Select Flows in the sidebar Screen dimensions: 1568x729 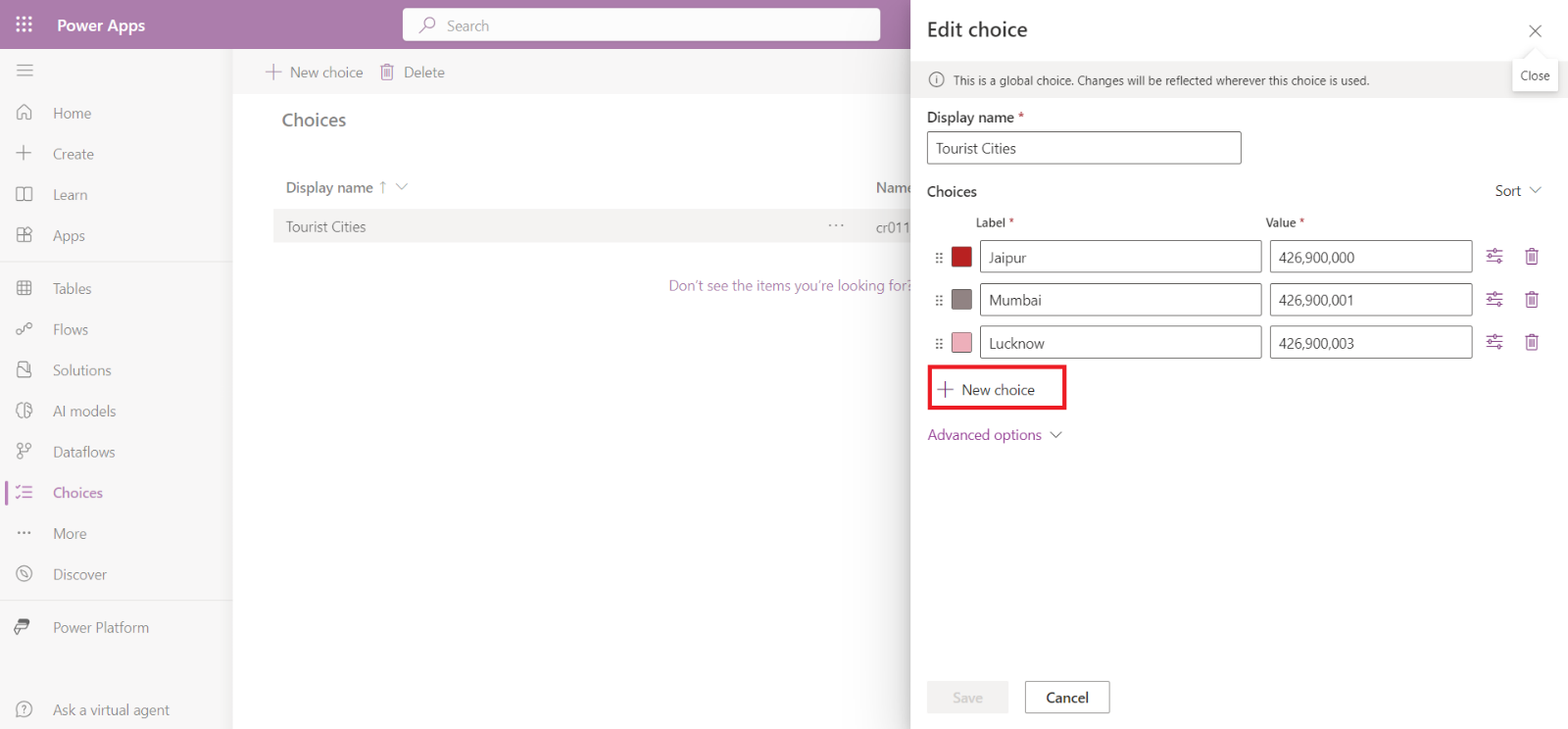[x=70, y=330]
